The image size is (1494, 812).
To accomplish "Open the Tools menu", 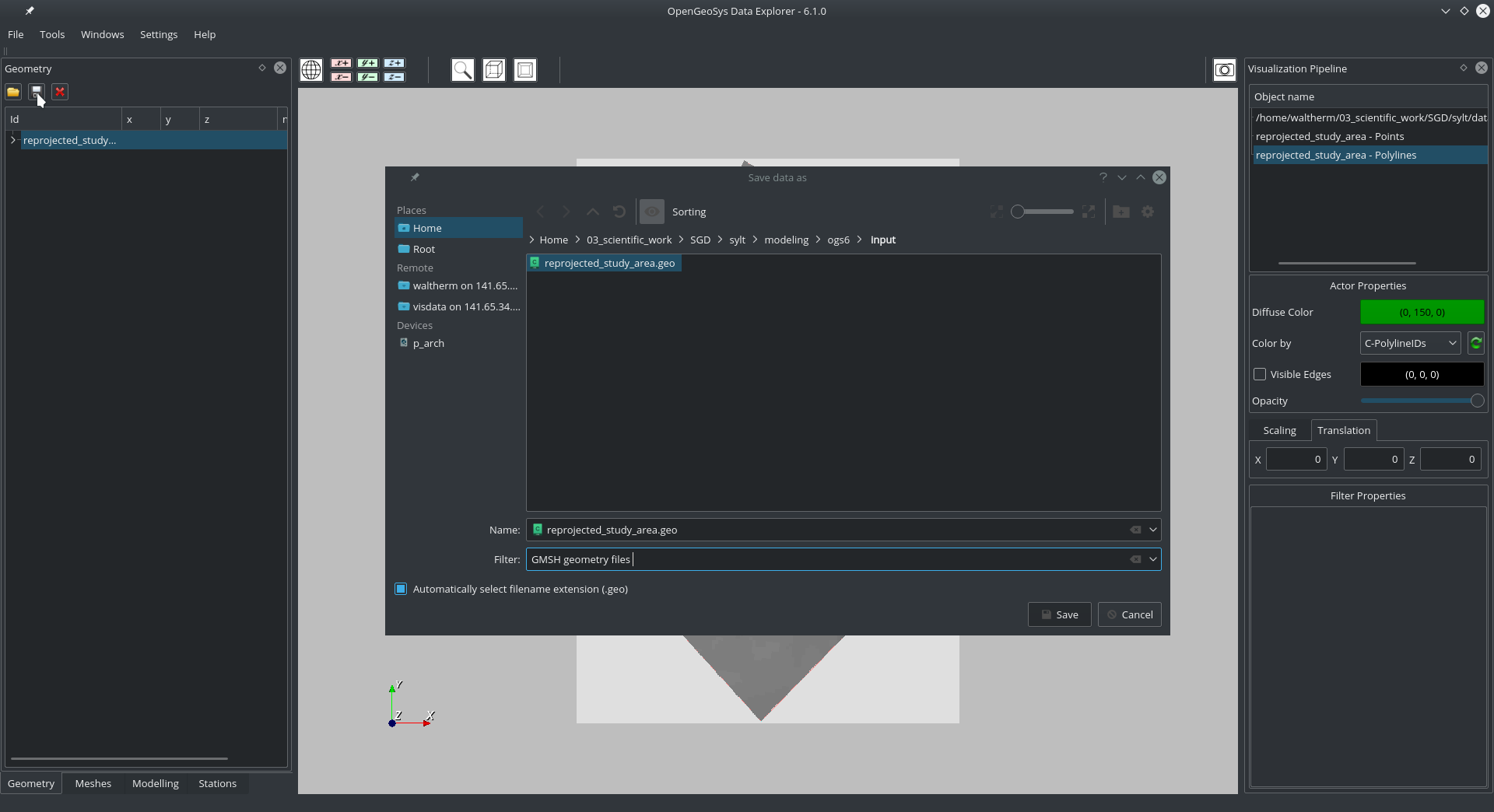I will pos(52,34).
